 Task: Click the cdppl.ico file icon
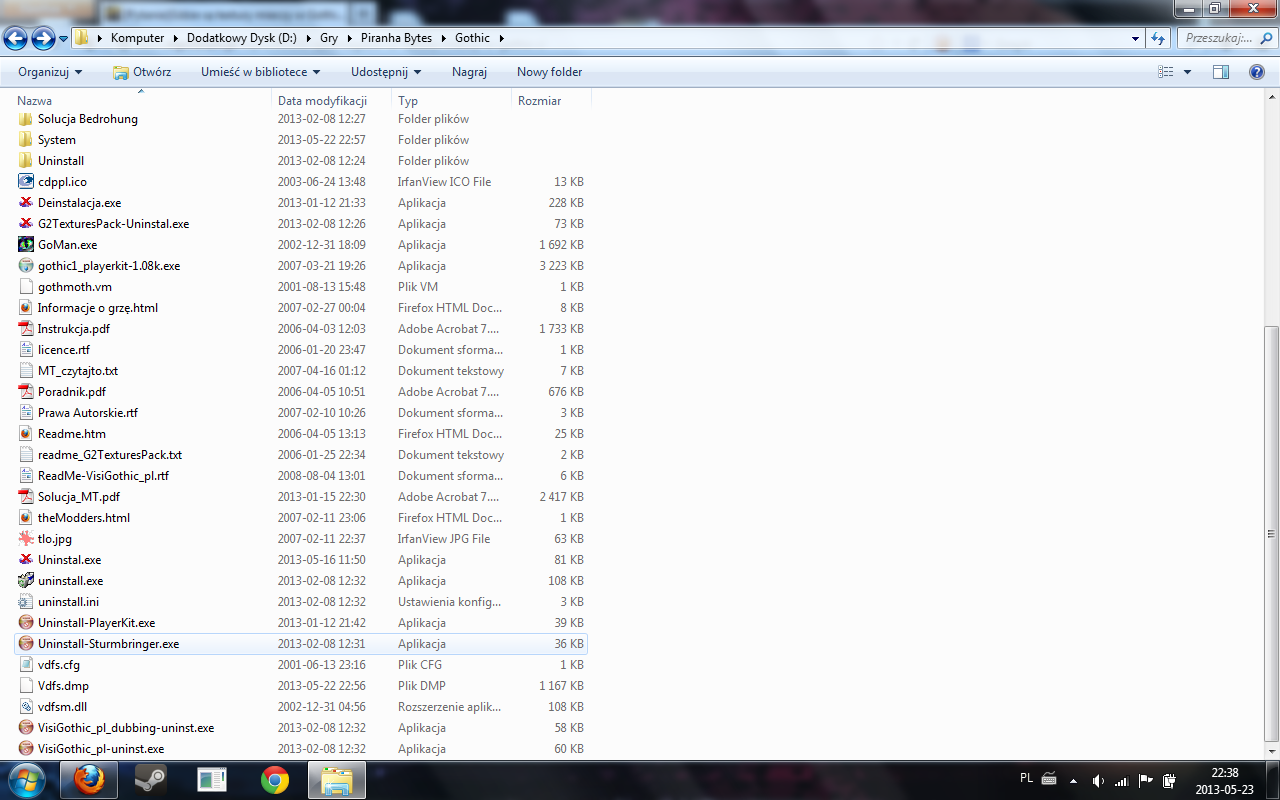point(26,182)
